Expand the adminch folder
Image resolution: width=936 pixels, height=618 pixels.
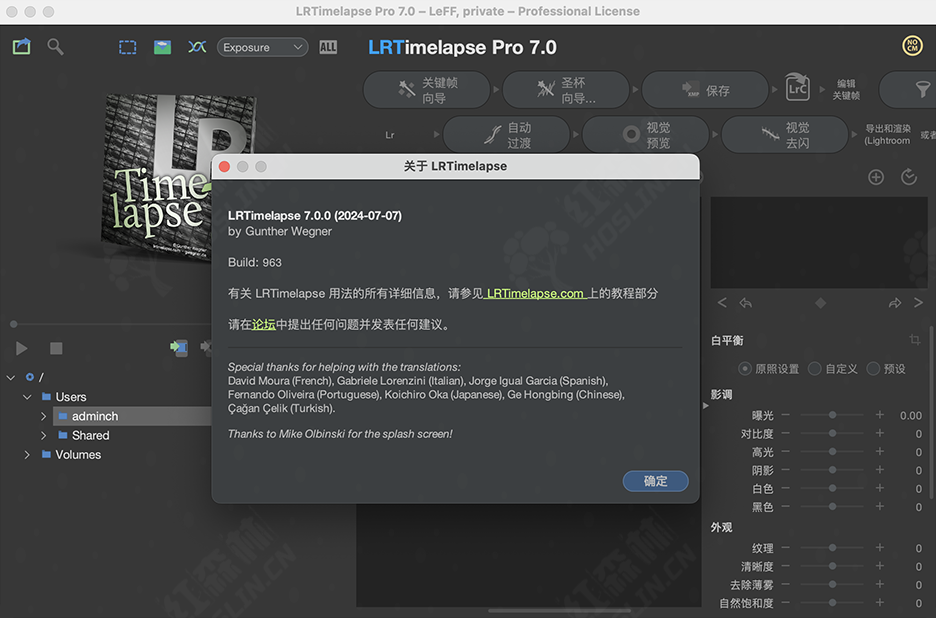tap(44, 416)
